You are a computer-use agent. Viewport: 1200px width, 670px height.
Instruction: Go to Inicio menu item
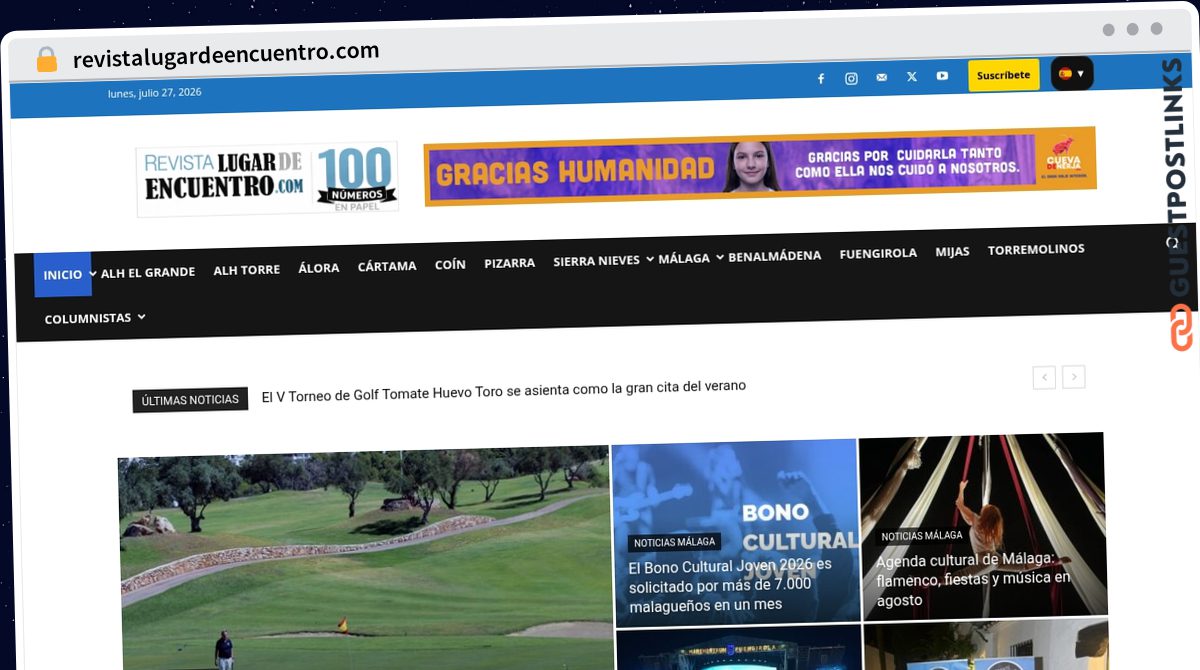[x=63, y=274]
